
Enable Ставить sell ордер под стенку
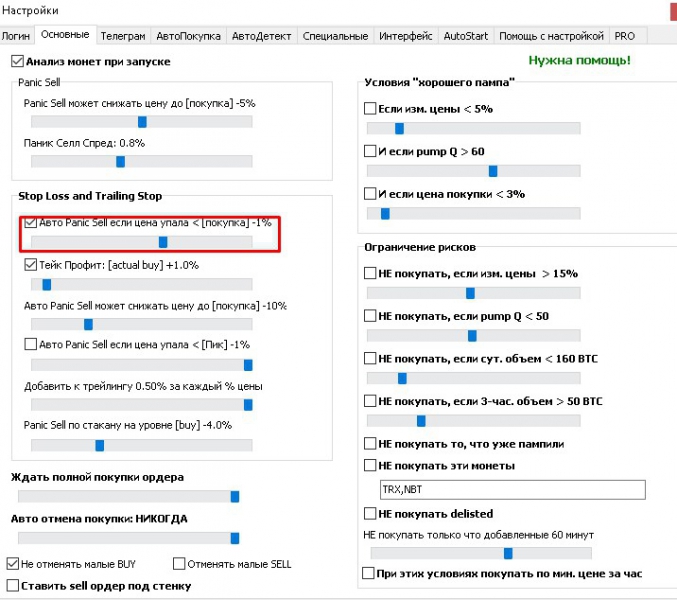[13, 585]
